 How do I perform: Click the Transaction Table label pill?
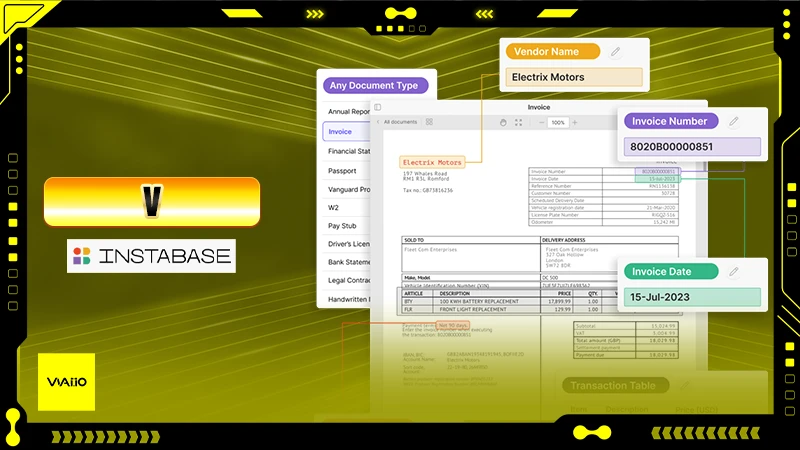tap(615, 386)
